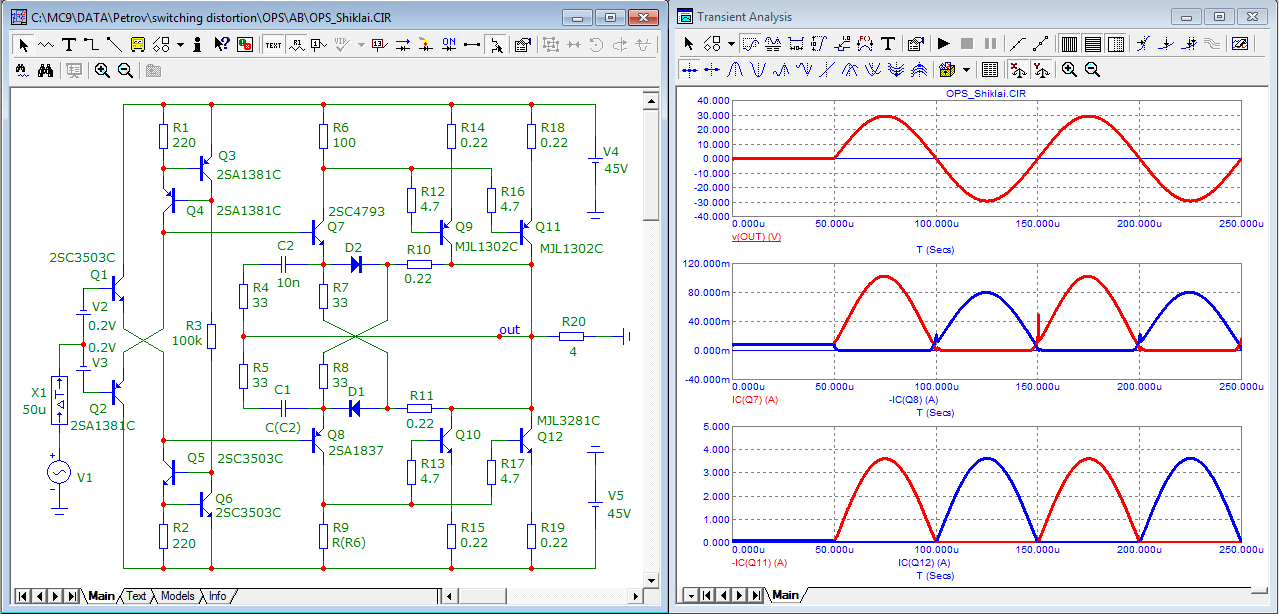Screen dimensions: 1279x614
Task: Open analysis window graphics dropdown arrow
Action: pos(731,44)
